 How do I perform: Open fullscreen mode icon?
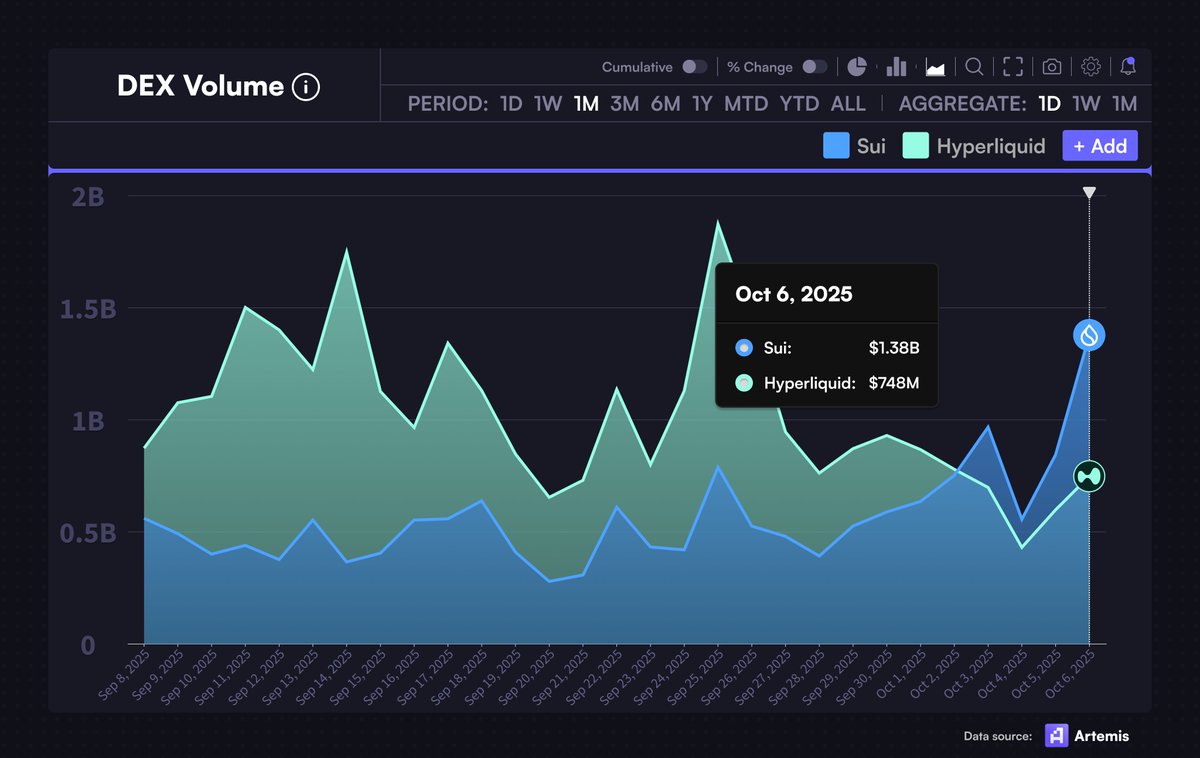1013,67
